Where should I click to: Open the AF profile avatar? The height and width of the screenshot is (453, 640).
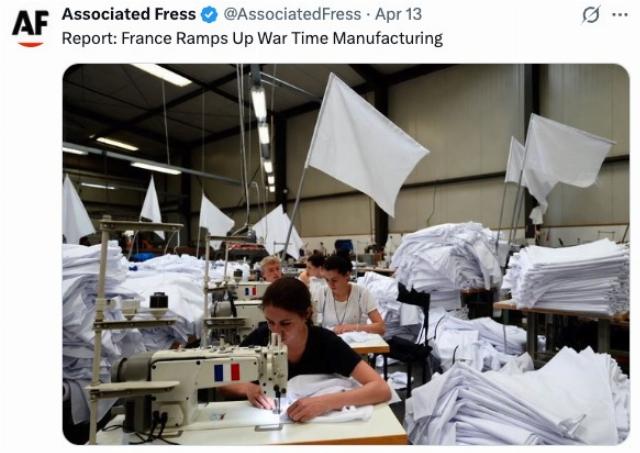[30, 28]
